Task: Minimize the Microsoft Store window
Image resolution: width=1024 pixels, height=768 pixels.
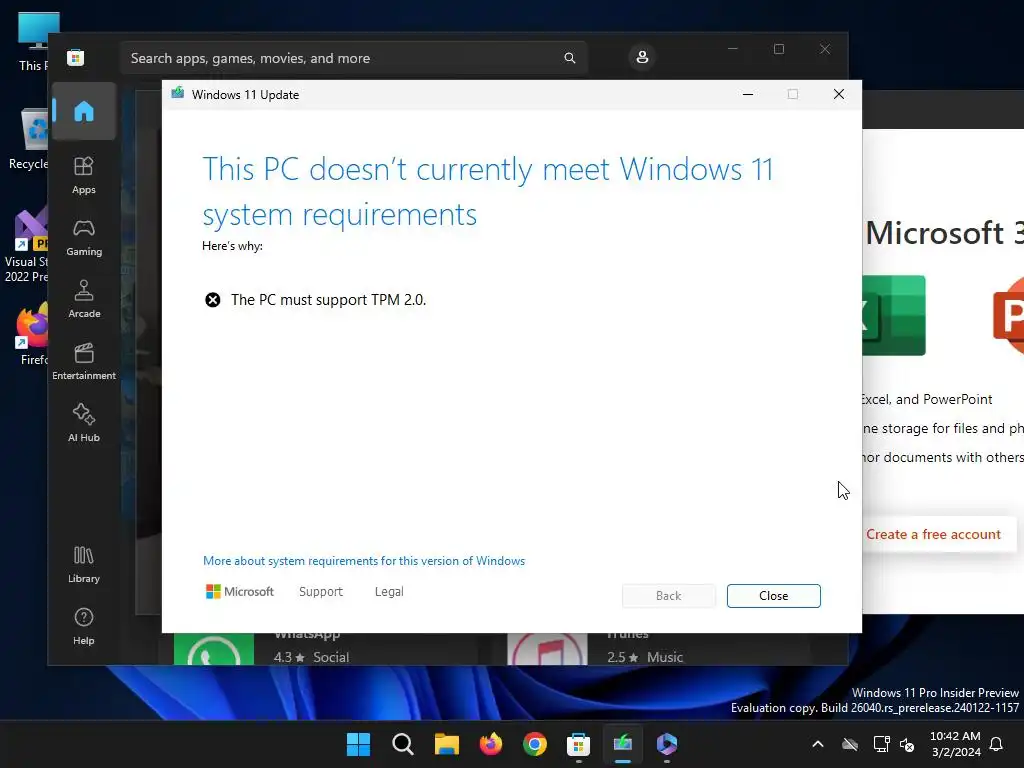Action: (733, 49)
